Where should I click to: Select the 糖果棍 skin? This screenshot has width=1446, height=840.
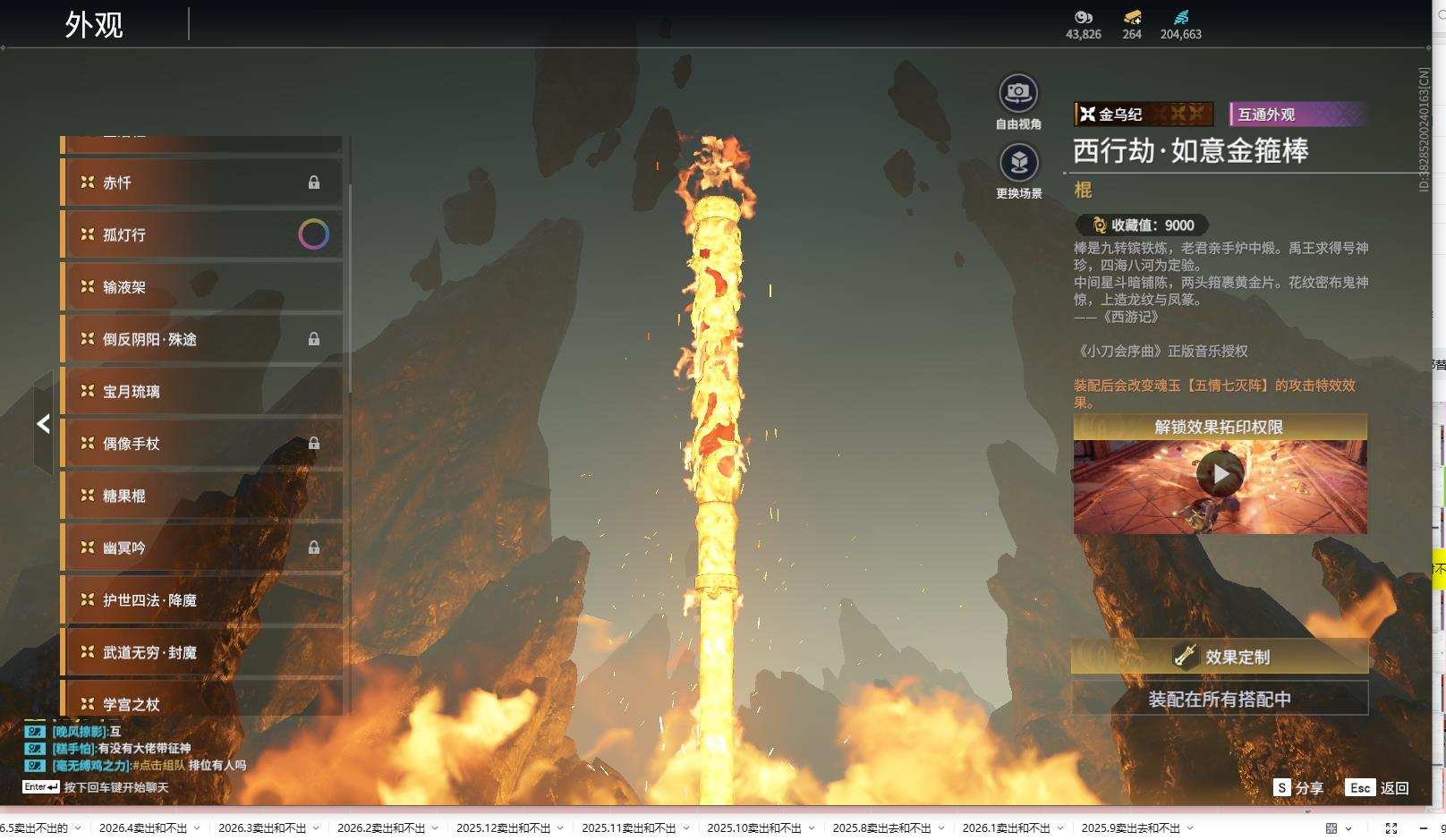(202, 496)
